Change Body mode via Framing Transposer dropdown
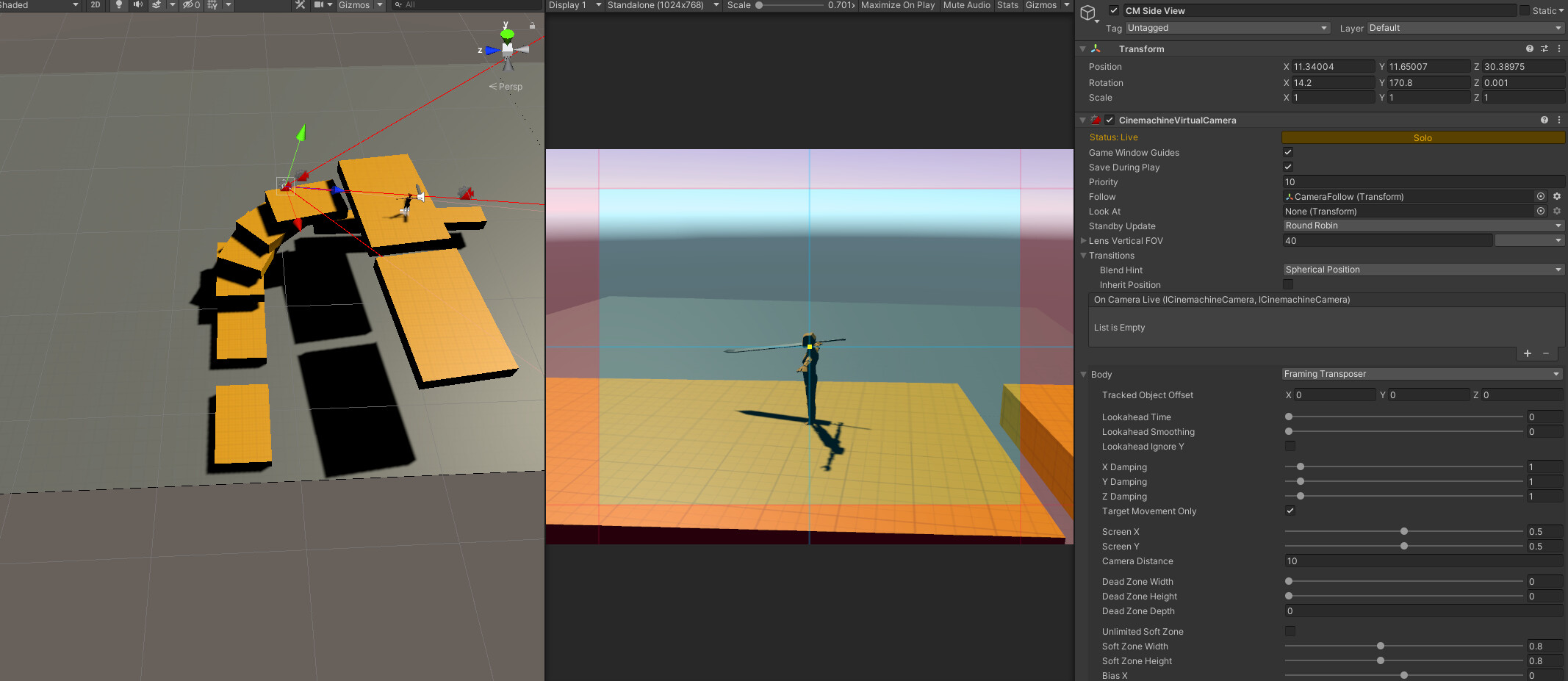Viewport: 1568px width, 681px height. [1420, 374]
